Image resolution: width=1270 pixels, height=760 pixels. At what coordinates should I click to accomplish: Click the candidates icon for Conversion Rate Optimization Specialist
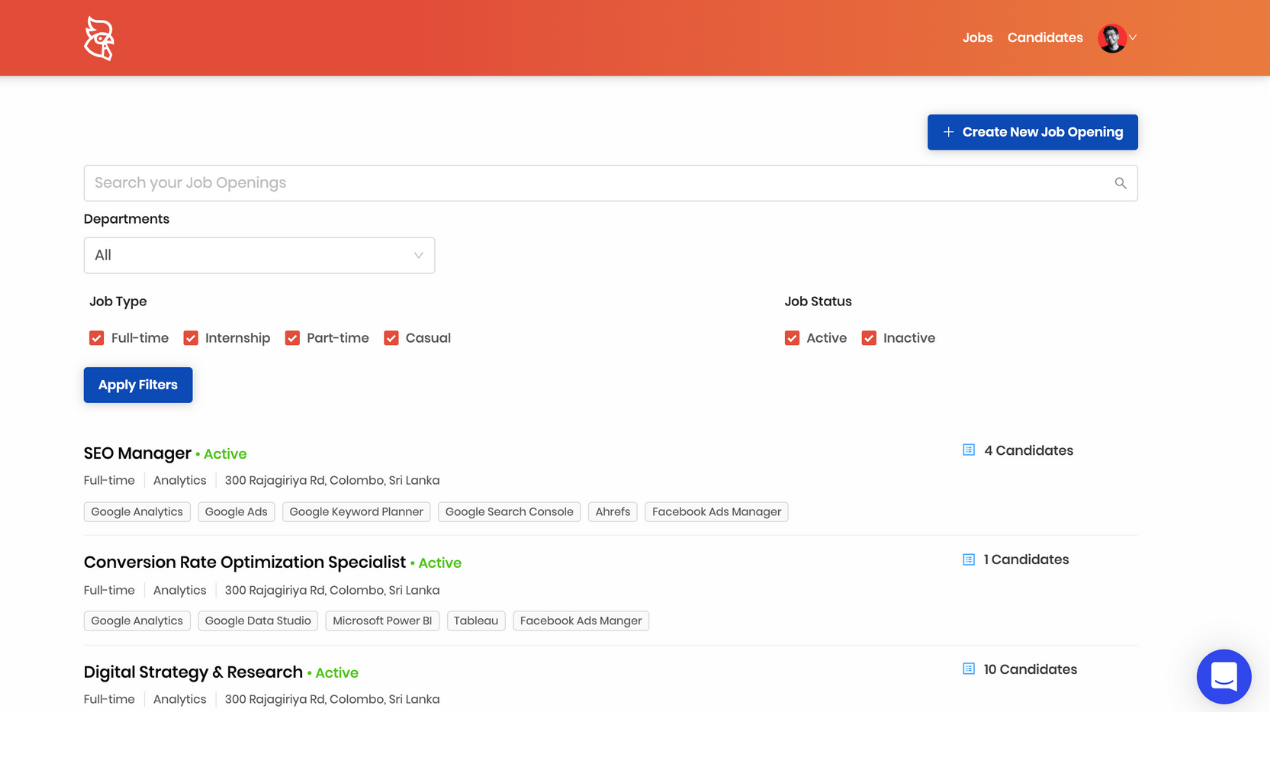967,559
